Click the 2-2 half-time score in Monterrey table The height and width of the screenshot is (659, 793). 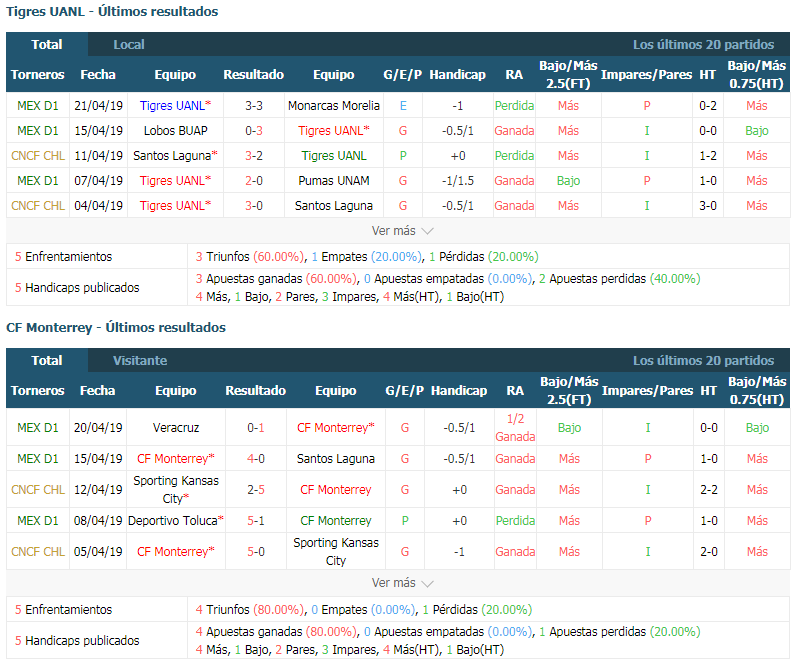tap(709, 490)
